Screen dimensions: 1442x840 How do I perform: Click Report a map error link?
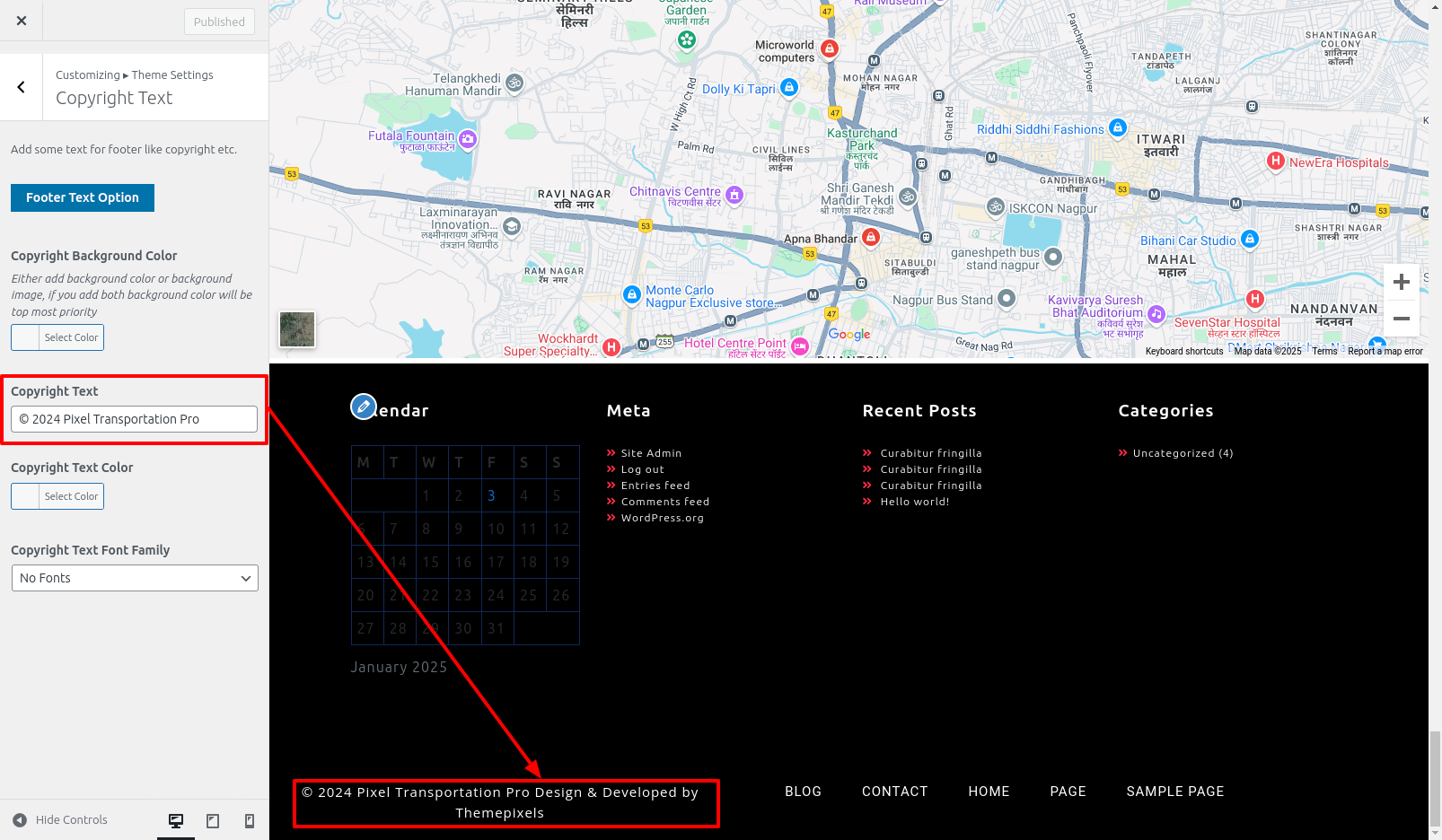click(x=1385, y=351)
